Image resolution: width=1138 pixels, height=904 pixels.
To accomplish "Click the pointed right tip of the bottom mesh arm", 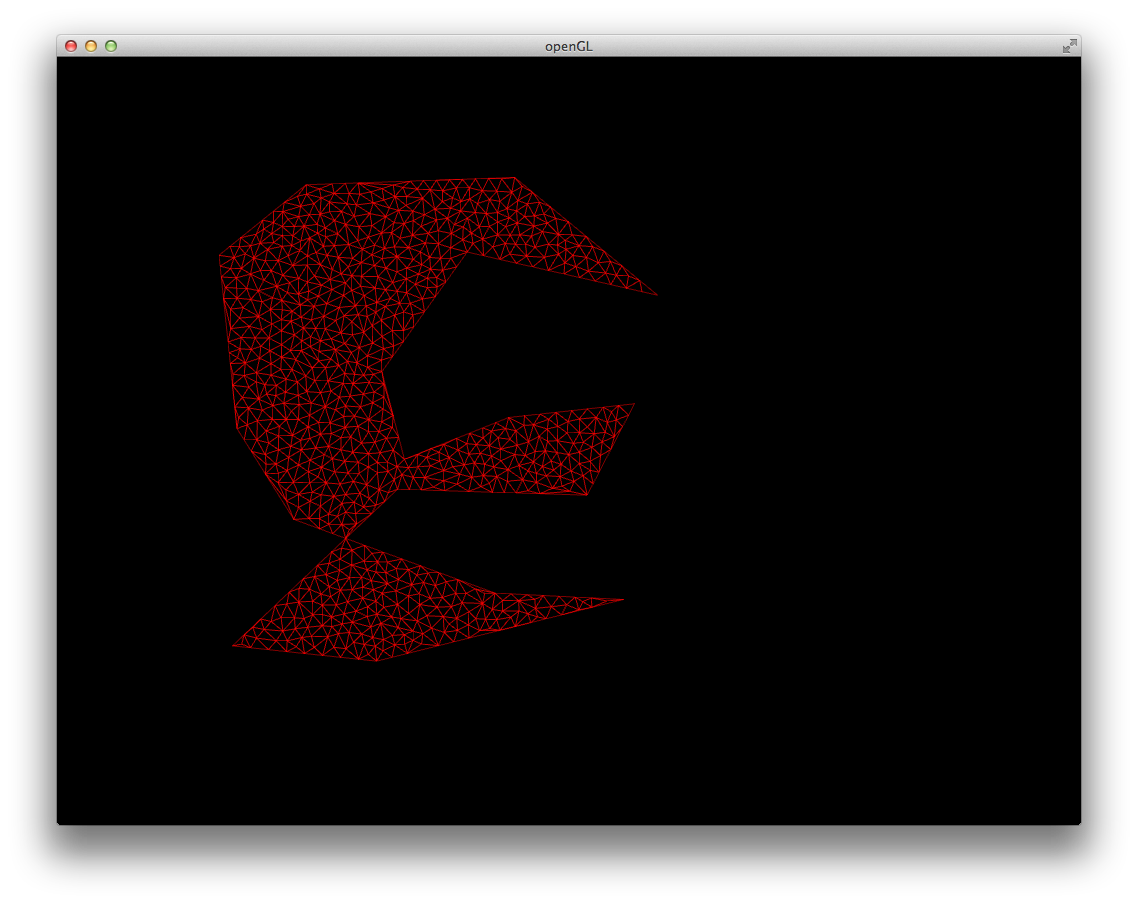I will (x=623, y=600).
